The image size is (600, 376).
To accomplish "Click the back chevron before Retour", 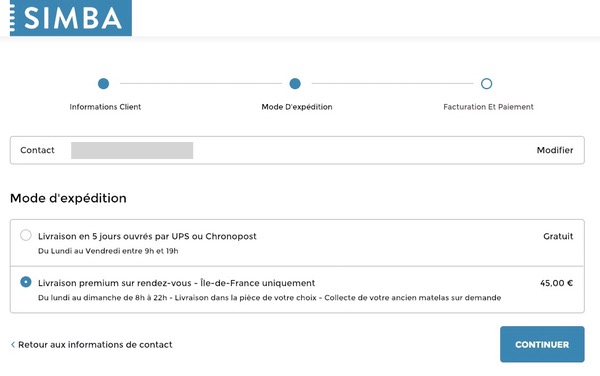I will tap(13, 345).
